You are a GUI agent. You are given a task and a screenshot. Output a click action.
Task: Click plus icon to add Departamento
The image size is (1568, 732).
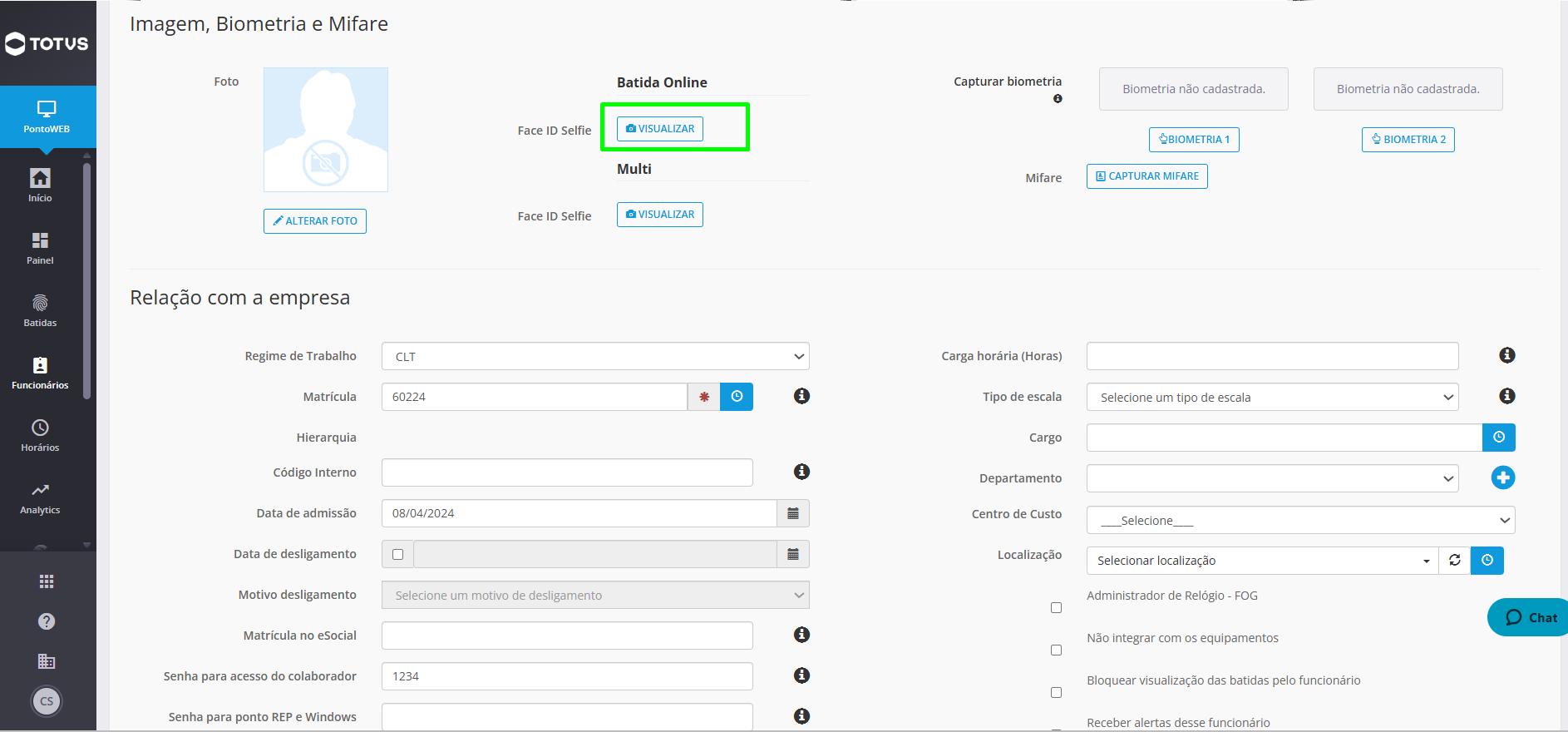[x=1503, y=477]
